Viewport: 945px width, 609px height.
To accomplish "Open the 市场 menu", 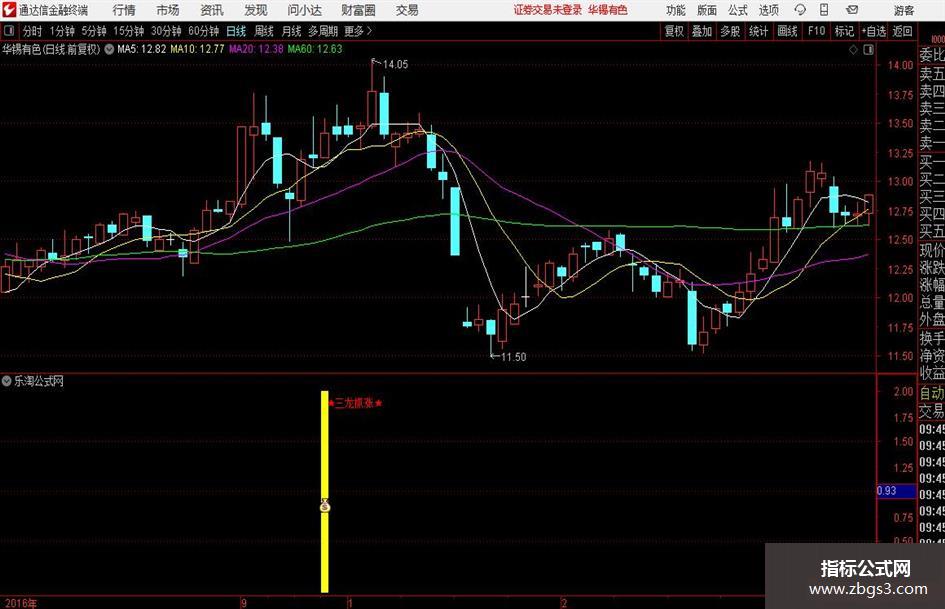I will [168, 10].
